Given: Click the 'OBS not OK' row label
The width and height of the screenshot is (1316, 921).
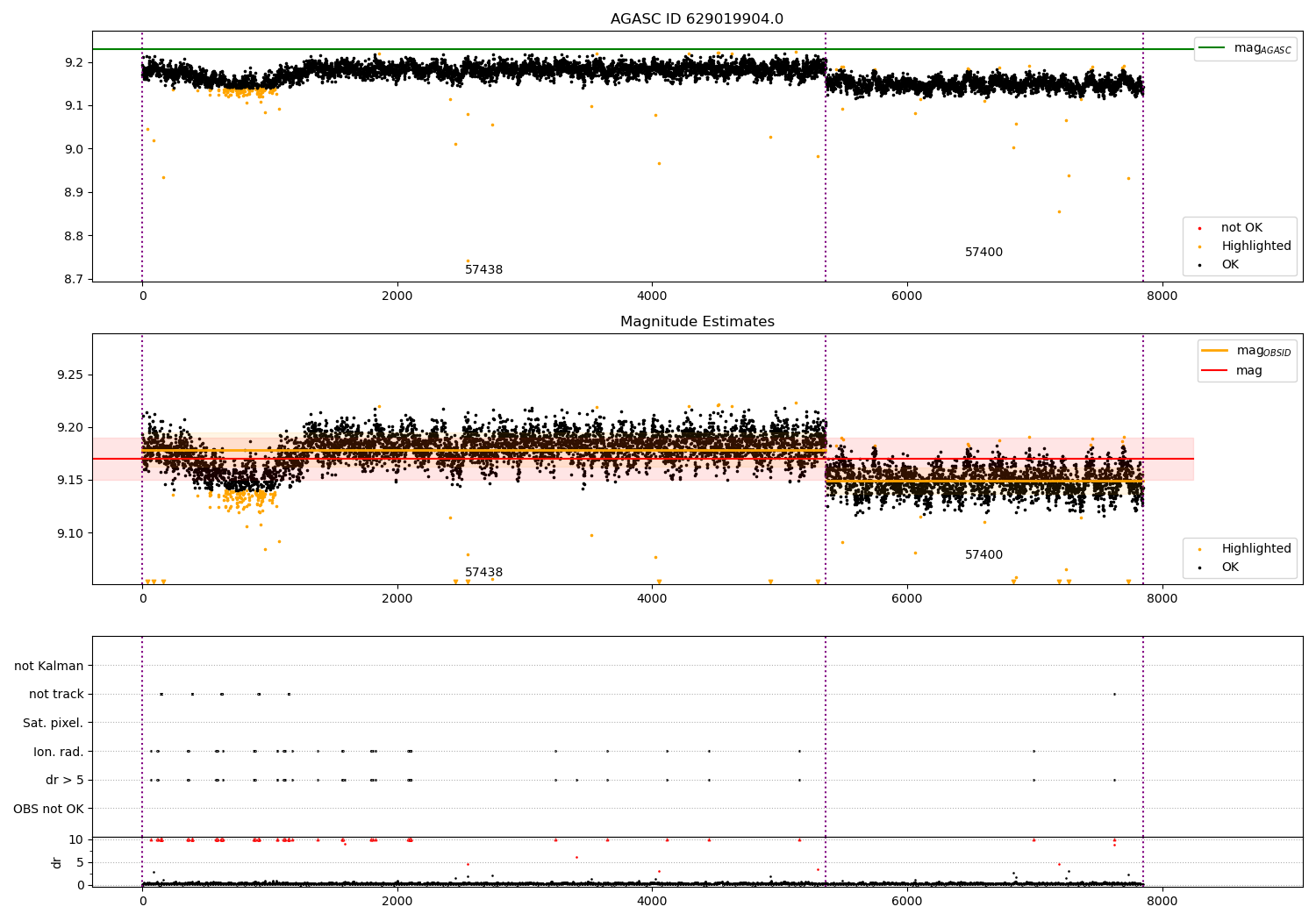Looking at the screenshot, I should click(x=49, y=809).
